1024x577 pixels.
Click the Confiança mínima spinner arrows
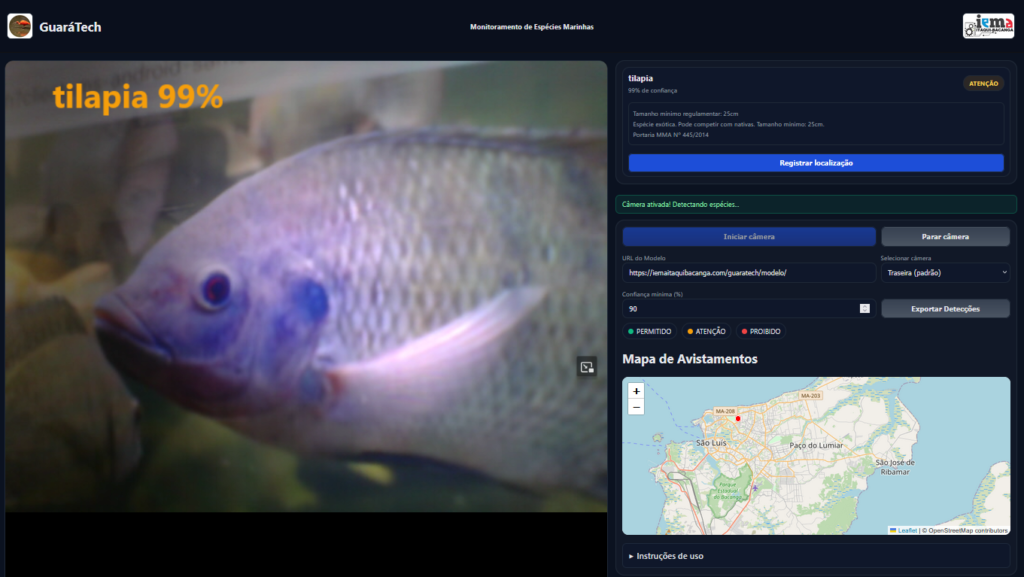864,308
